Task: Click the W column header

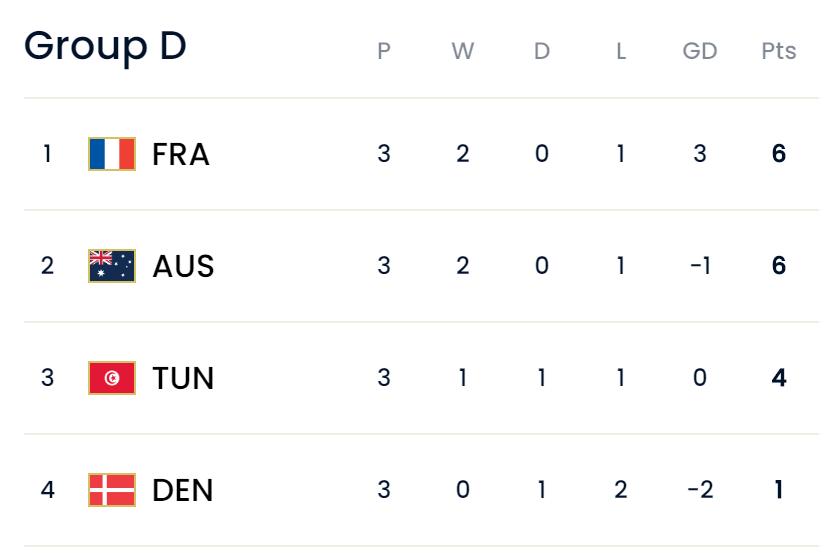Action: [462, 51]
